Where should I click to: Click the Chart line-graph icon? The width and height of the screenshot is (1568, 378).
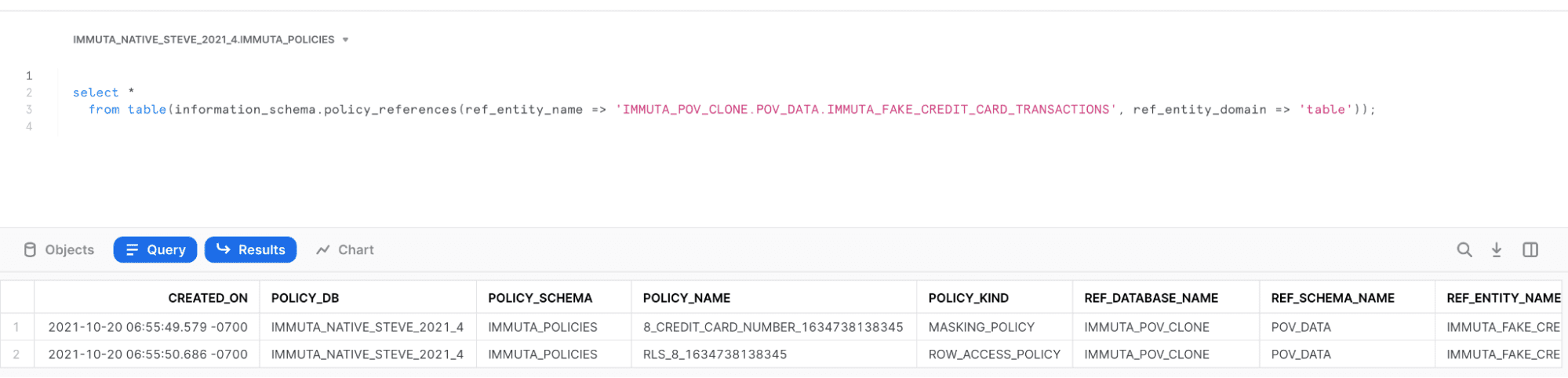[x=322, y=249]
